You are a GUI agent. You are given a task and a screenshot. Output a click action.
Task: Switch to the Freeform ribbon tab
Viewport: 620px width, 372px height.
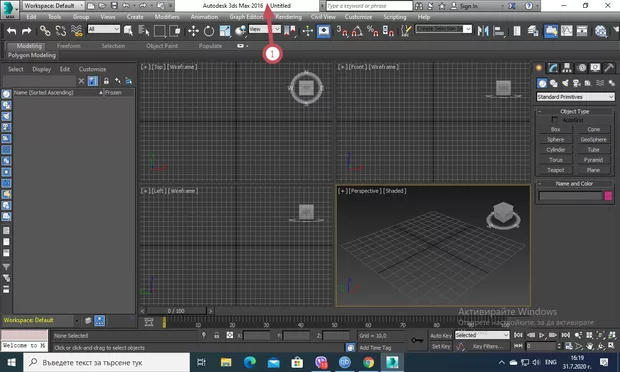click(68, 46)
